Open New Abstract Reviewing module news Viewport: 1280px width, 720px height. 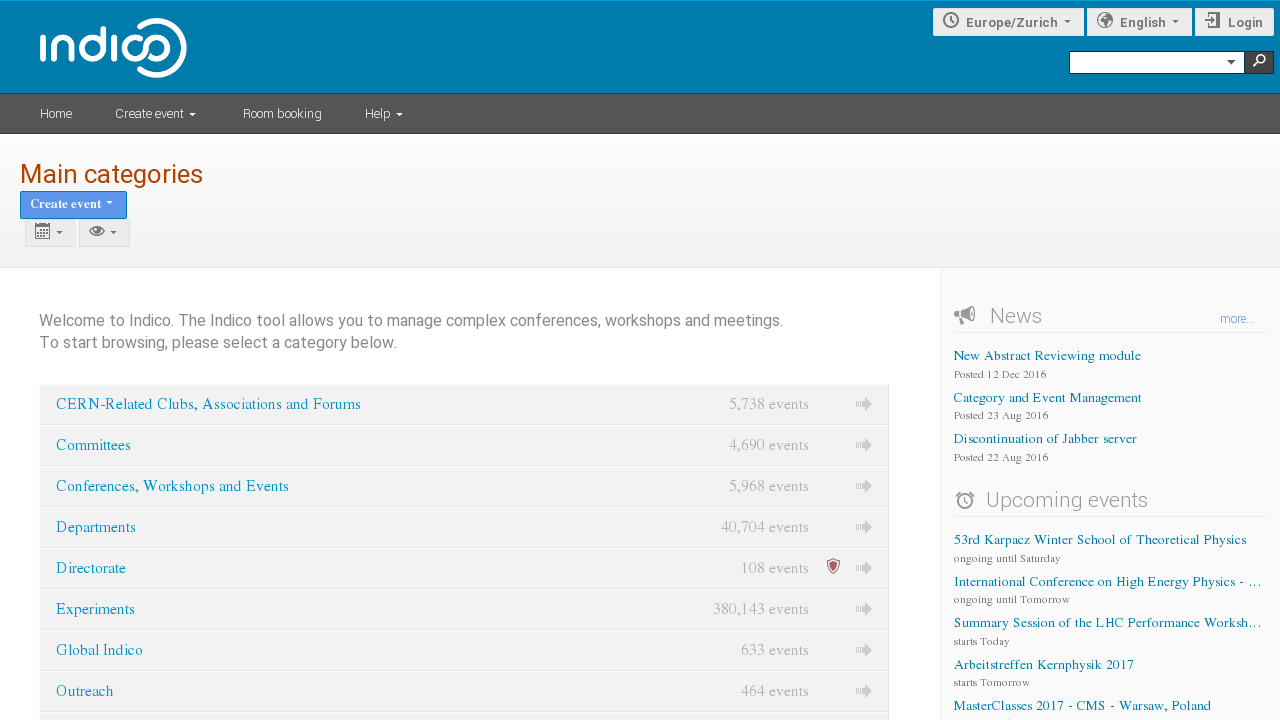point(1047,356)
